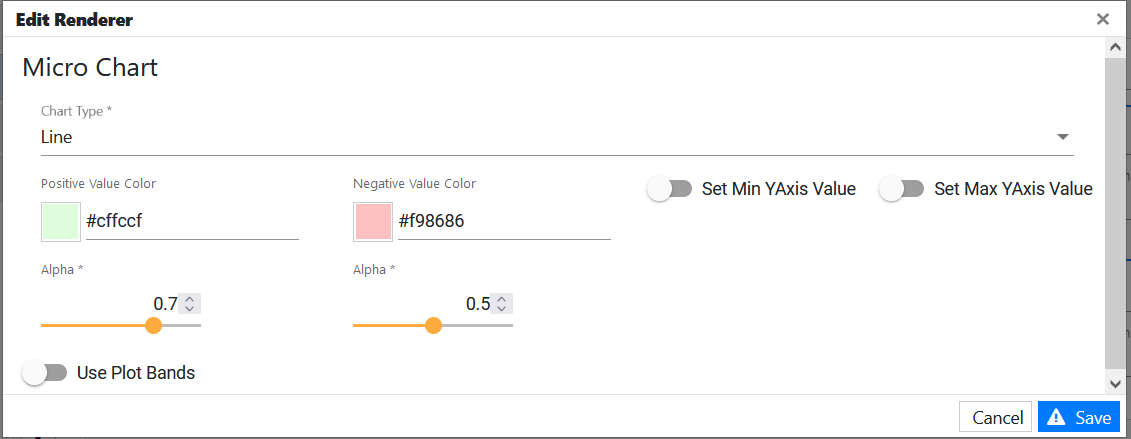1131x439 pixels.
Task: Save the renderer settings
Action: 1079,417
